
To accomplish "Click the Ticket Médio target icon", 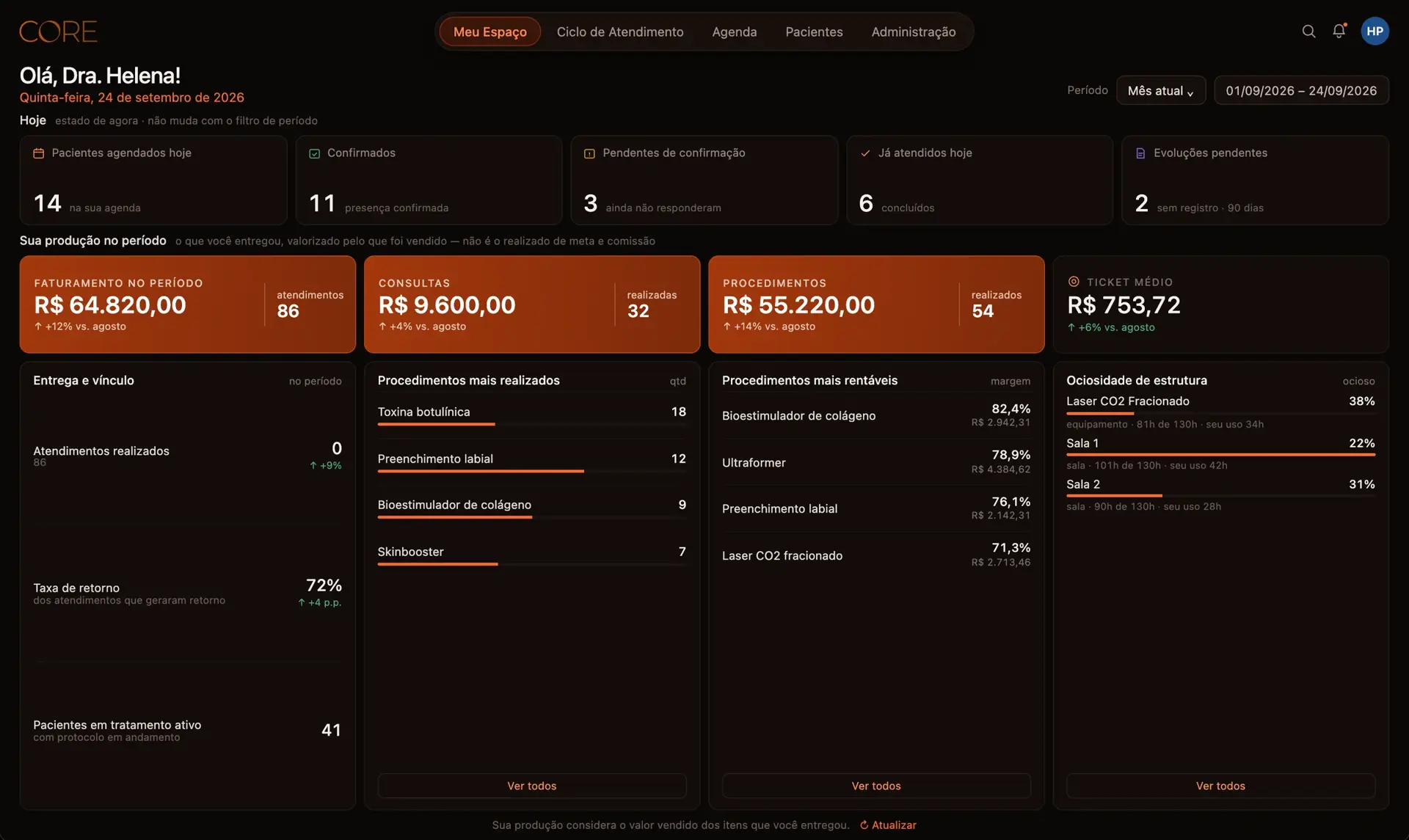I will click(x=1074, y=282).
